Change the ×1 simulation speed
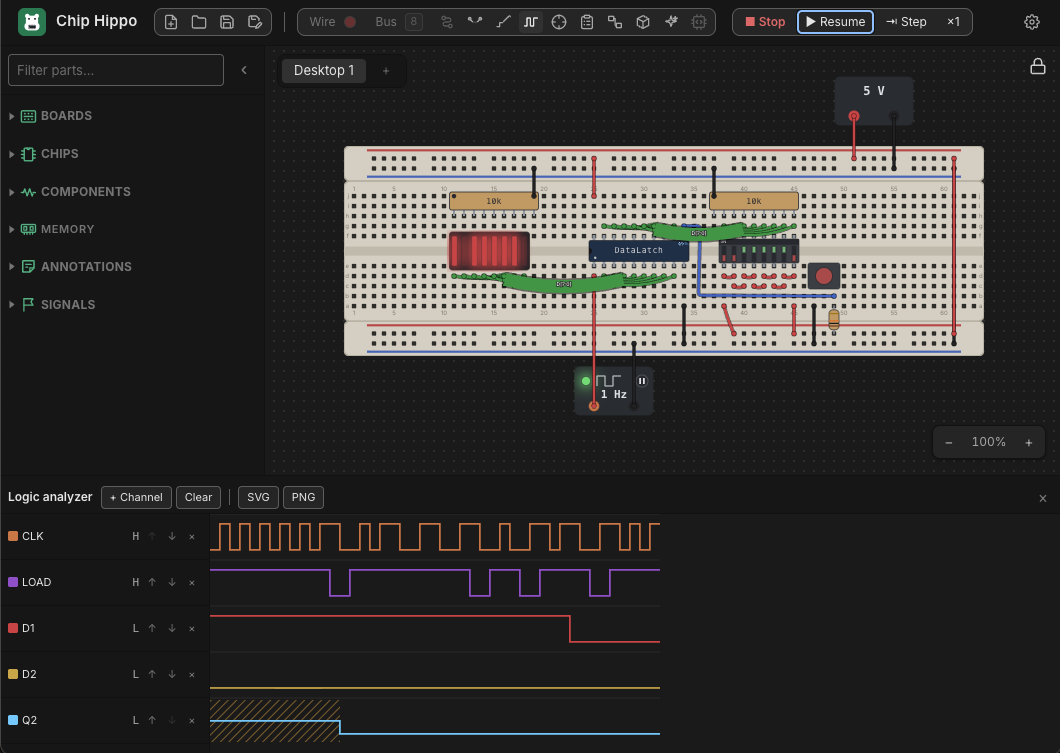Screen dimensions: 1060x753 (x=953, y=22)
